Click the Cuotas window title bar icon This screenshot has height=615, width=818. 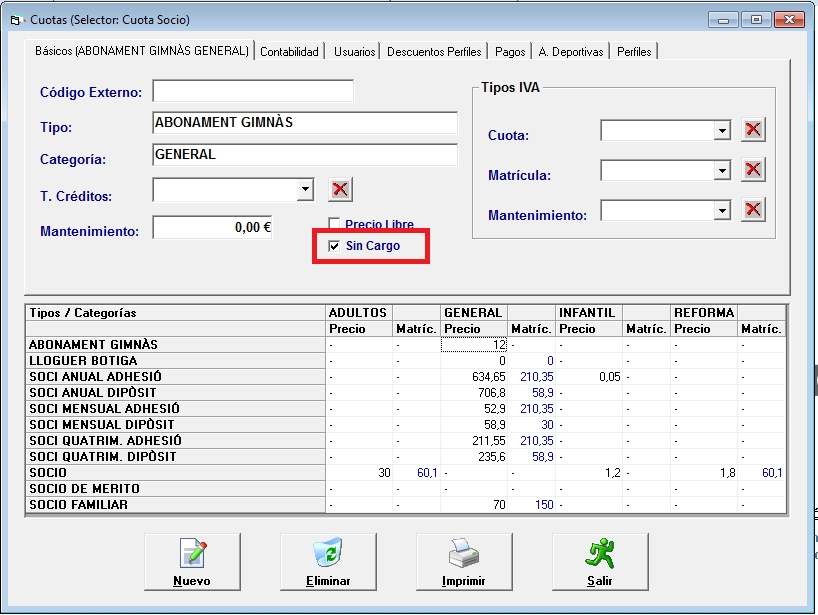[16, 20]
